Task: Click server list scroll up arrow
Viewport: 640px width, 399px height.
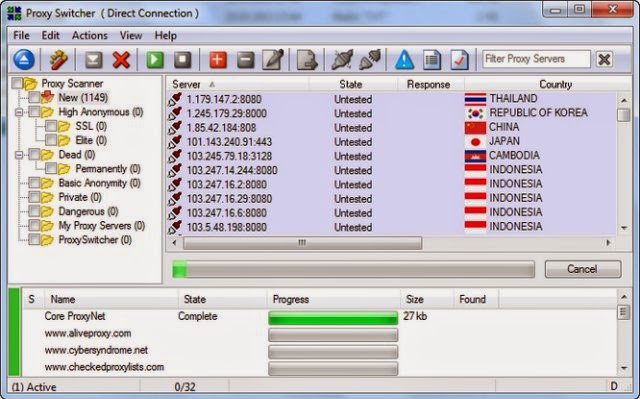Action: tap(624, 100)
